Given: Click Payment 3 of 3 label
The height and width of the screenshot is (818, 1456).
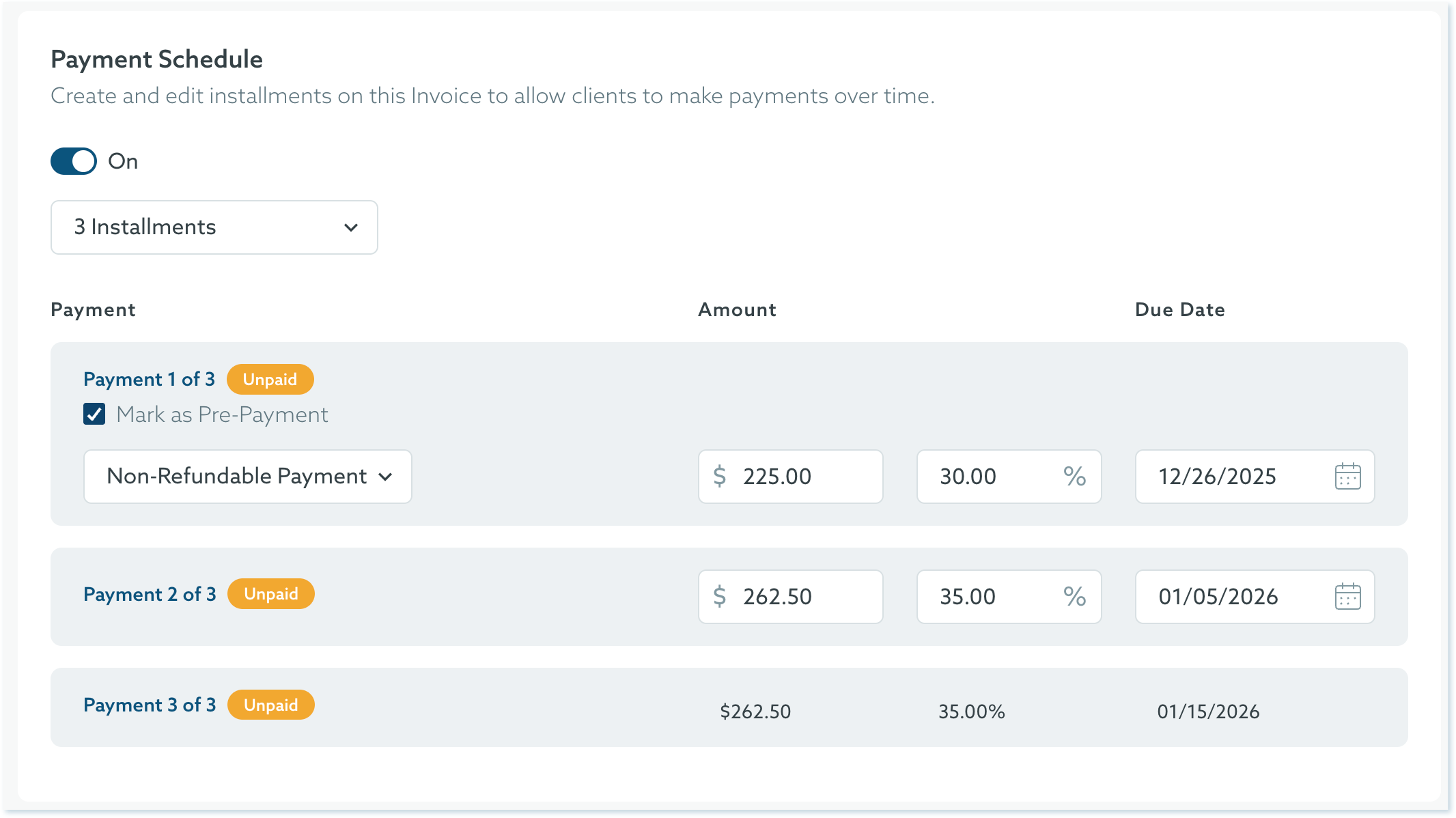Looking at the screenshot, I should click(x=150, y=705).
